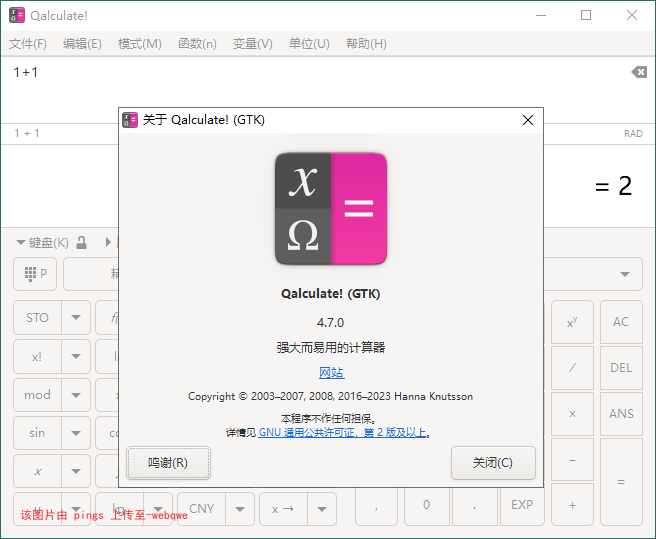Open the programming keypad P button
The height and width of the screenshot is (539, 656).
point(35,274)
